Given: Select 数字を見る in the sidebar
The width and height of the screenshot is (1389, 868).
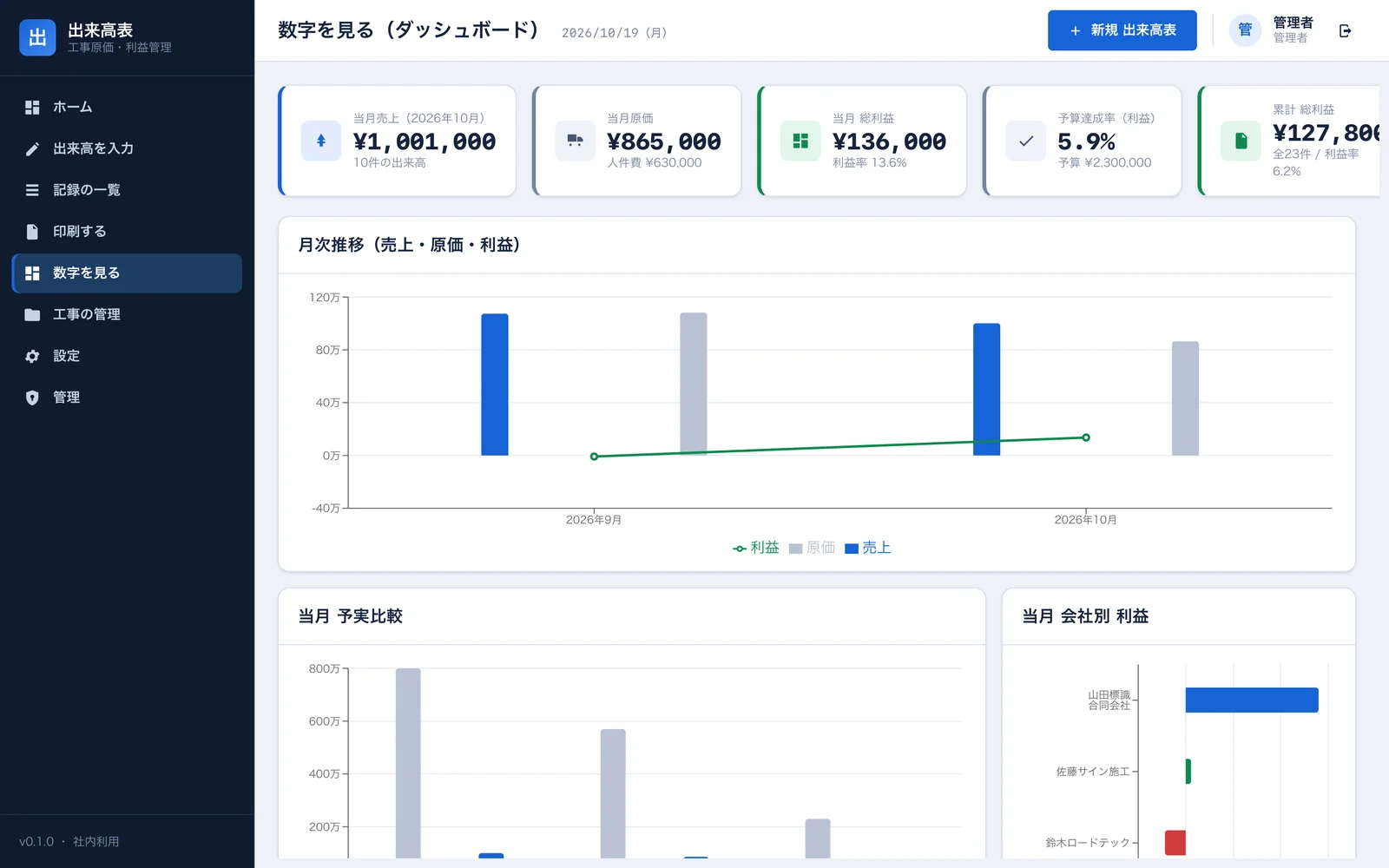Looking at the screenshot, I should (127, 273).
